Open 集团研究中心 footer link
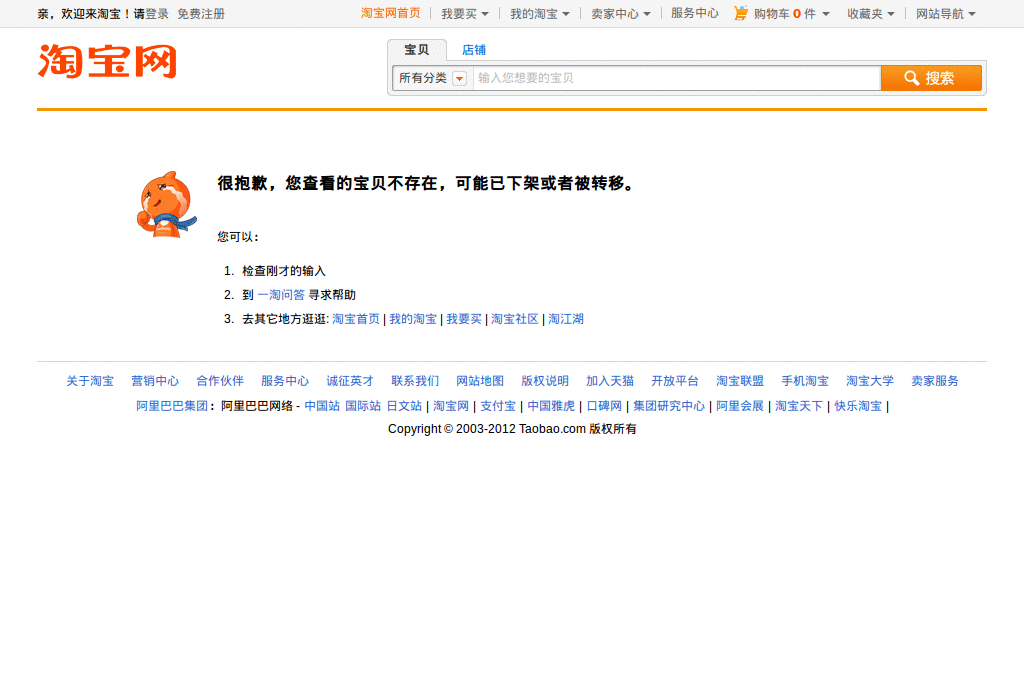The width and height of the screenshot is (1024, 680). (x=669, y=406)
